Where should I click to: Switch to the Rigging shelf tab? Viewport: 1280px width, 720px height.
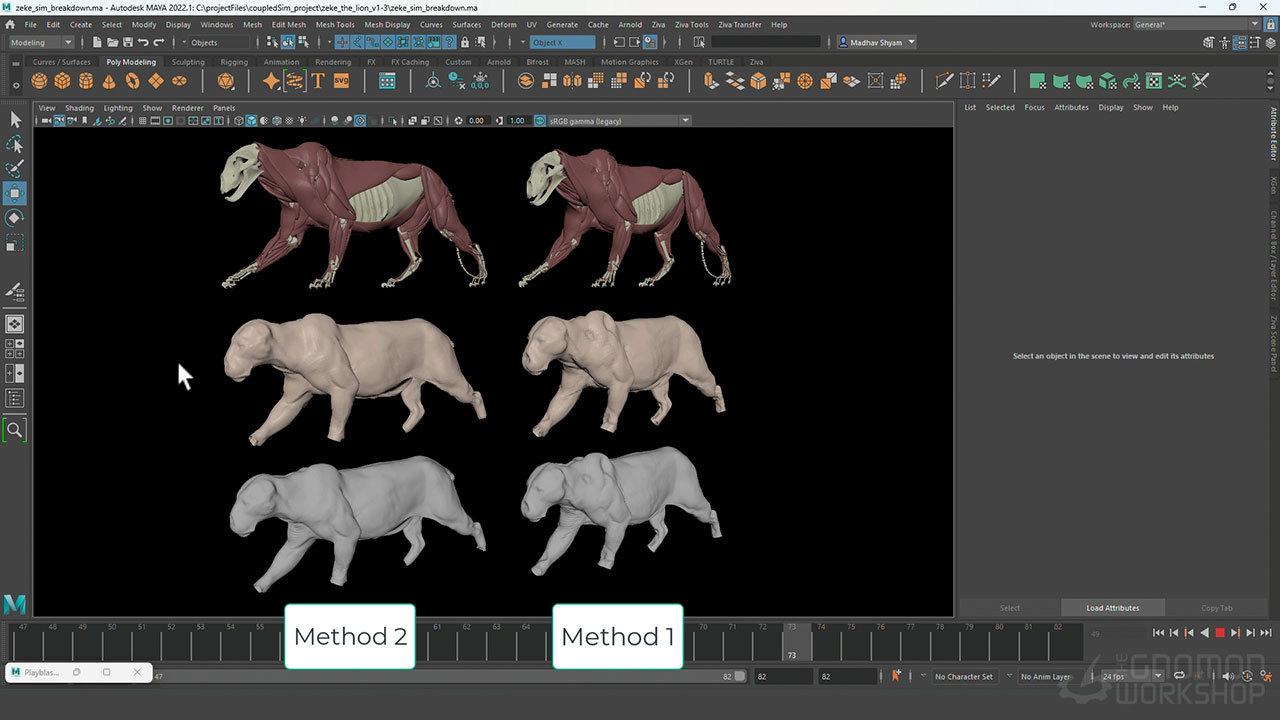[234, 62]
